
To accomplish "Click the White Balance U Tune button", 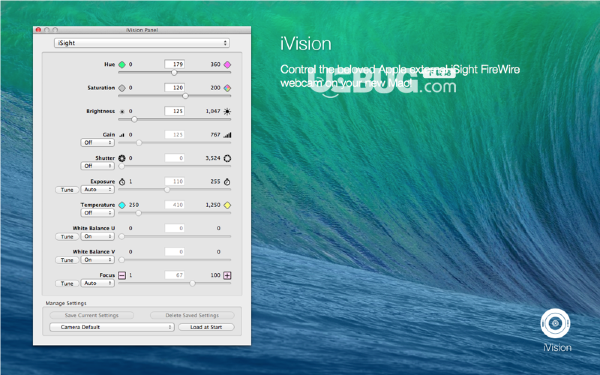I will point(67,237).
